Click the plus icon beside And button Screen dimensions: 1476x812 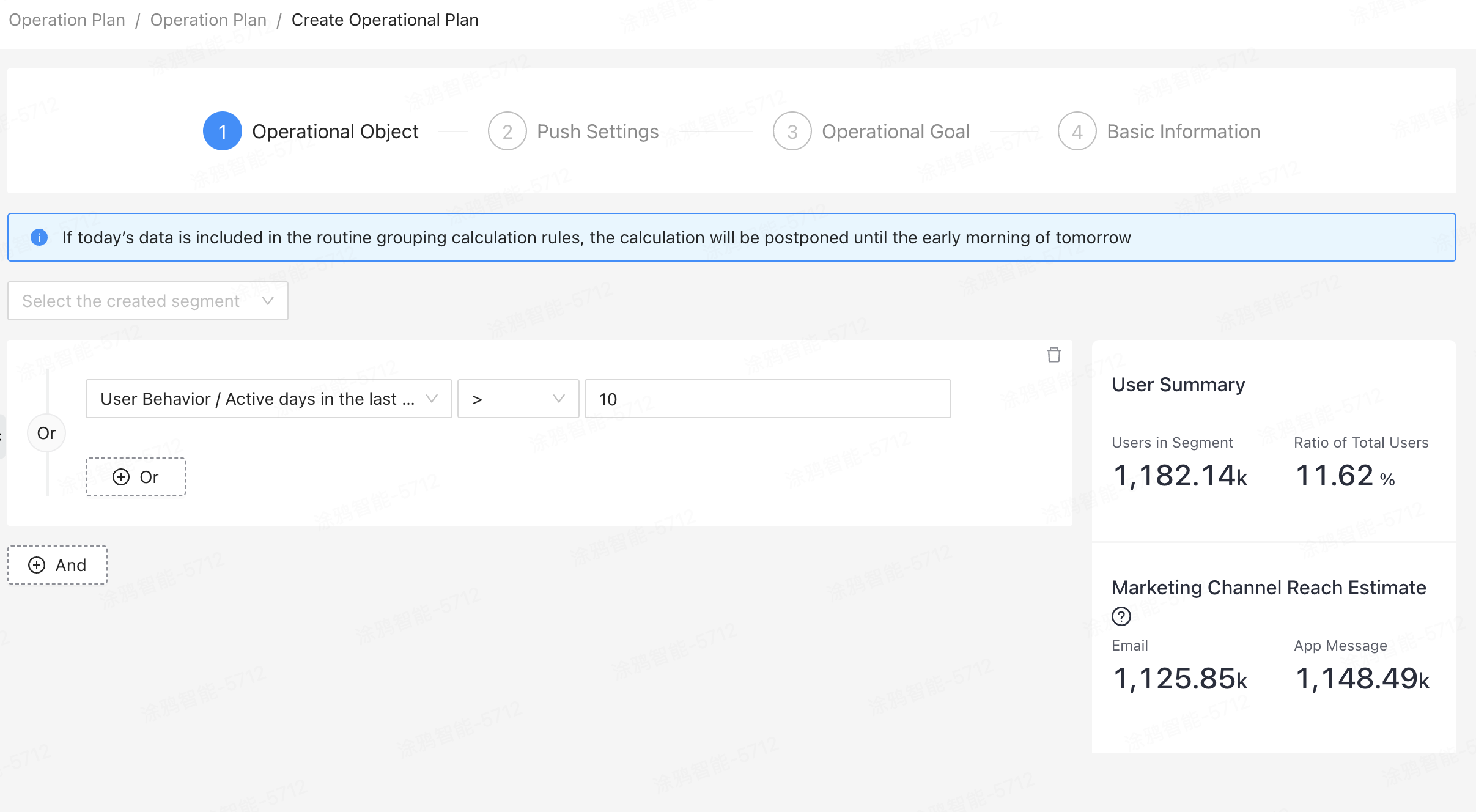coord(36,565)
